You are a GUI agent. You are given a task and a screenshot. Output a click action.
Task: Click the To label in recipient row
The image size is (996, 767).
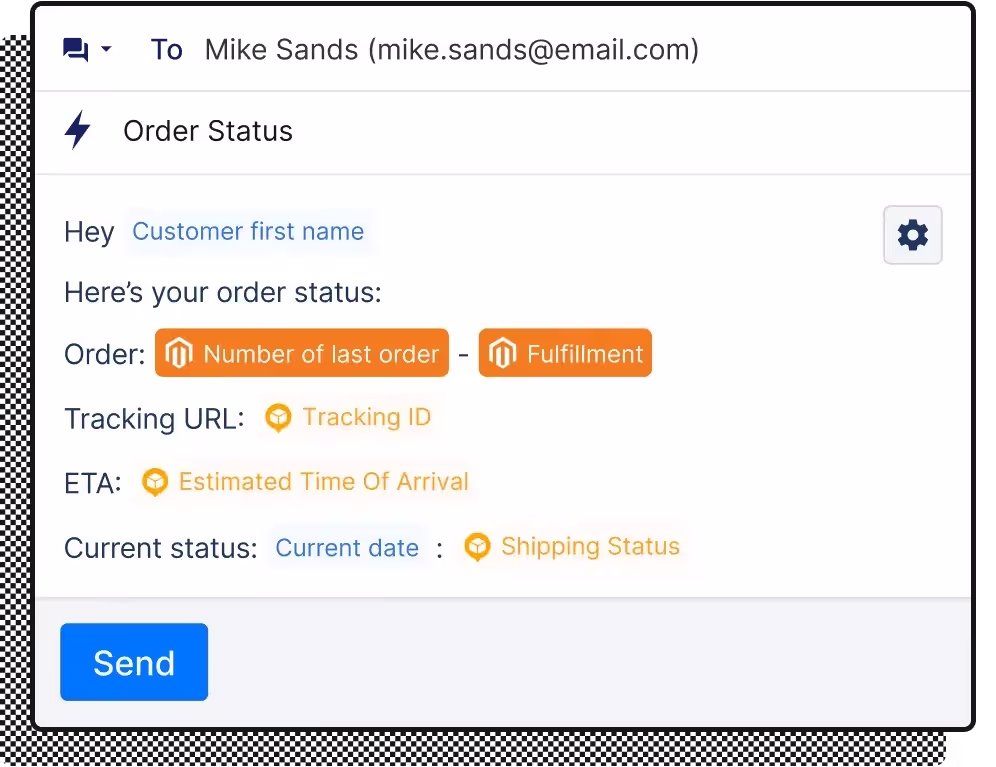point(166,50)
